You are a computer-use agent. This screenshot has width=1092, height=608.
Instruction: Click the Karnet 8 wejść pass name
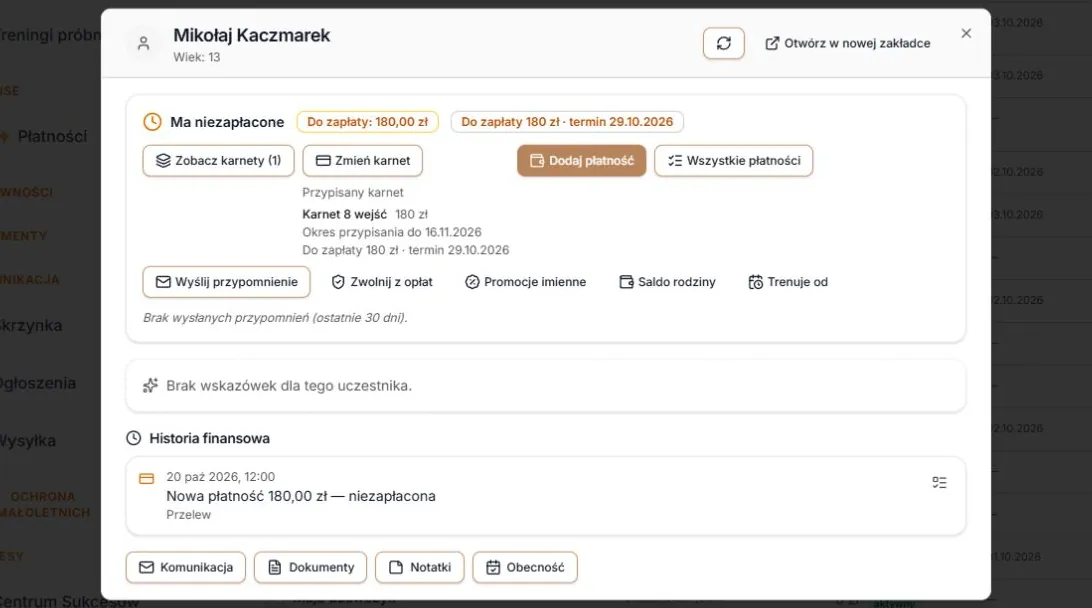point(344,215)
